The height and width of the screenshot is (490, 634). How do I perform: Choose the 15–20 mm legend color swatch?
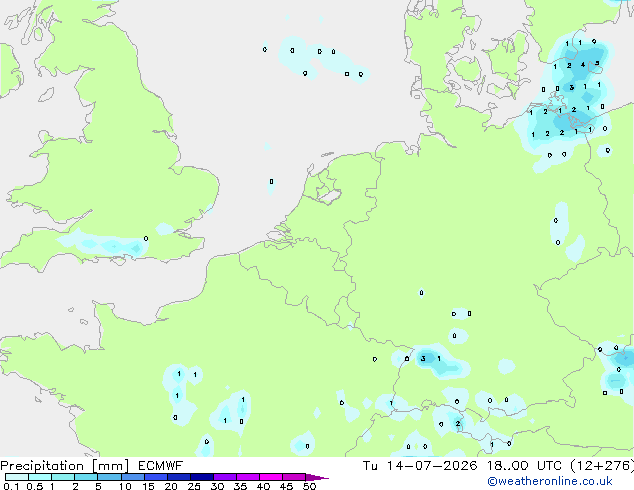[155, 477]
